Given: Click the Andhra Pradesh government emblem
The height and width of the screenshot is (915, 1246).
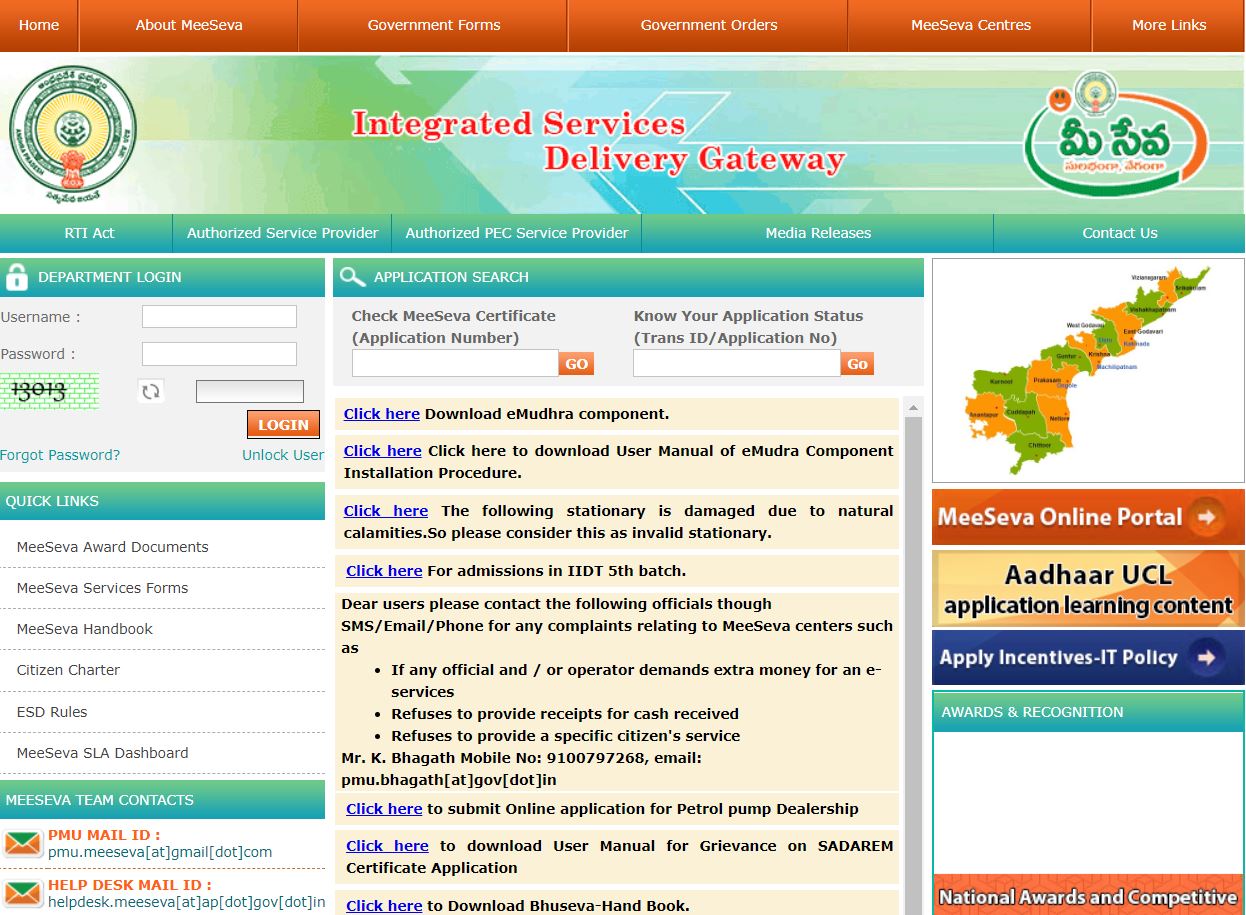Looking at the screenshot, I should pyautogui.click(x=72, y=131).
